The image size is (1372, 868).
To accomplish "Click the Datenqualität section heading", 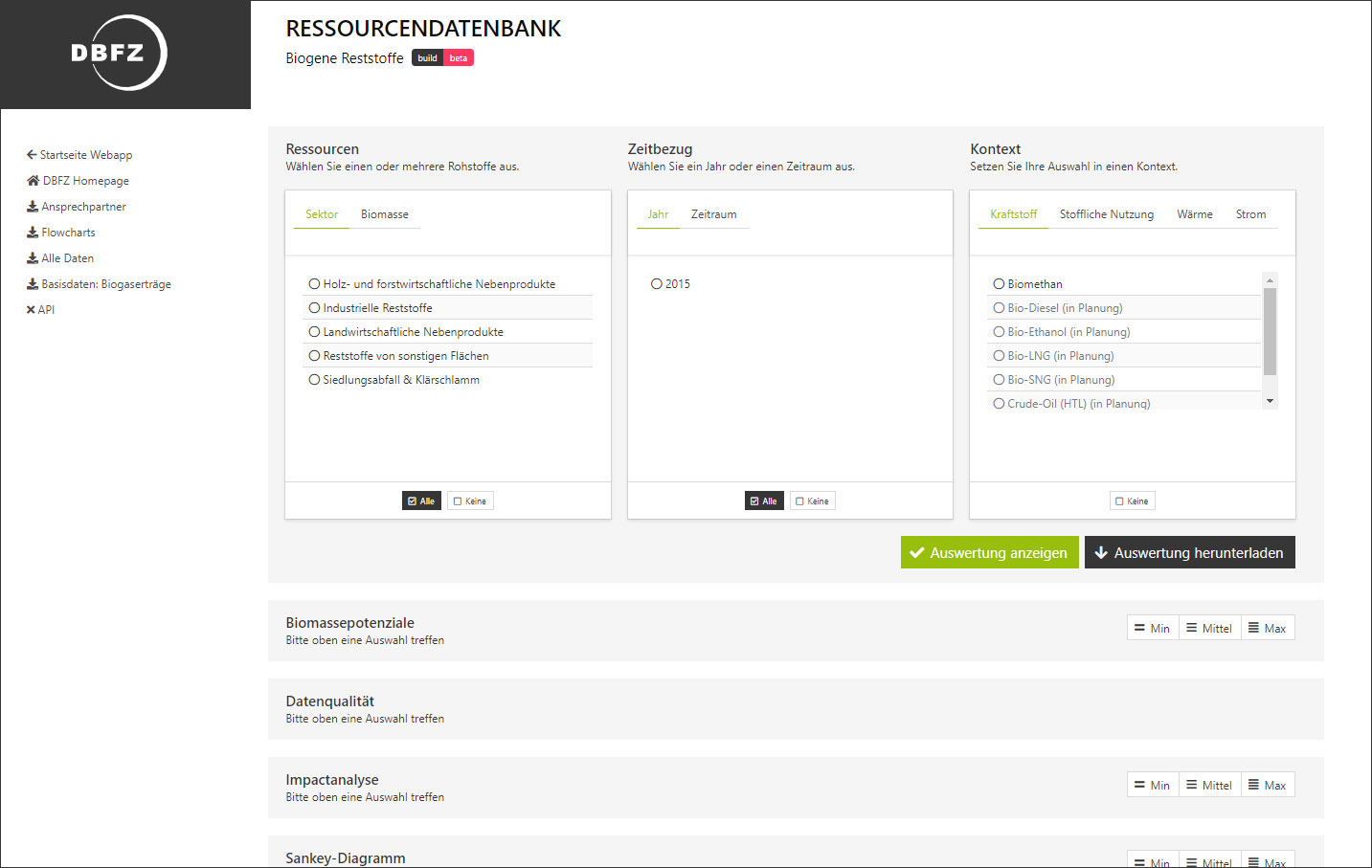I will [x=329, y=701].
